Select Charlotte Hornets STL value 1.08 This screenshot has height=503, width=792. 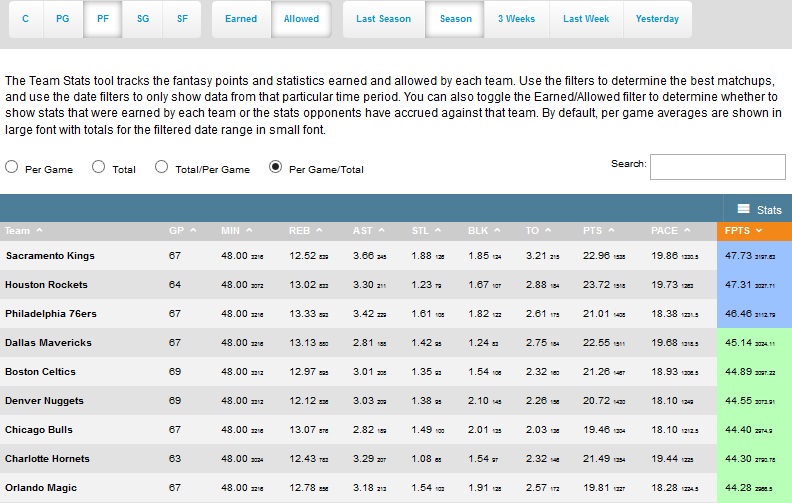(x=422, y=459)
